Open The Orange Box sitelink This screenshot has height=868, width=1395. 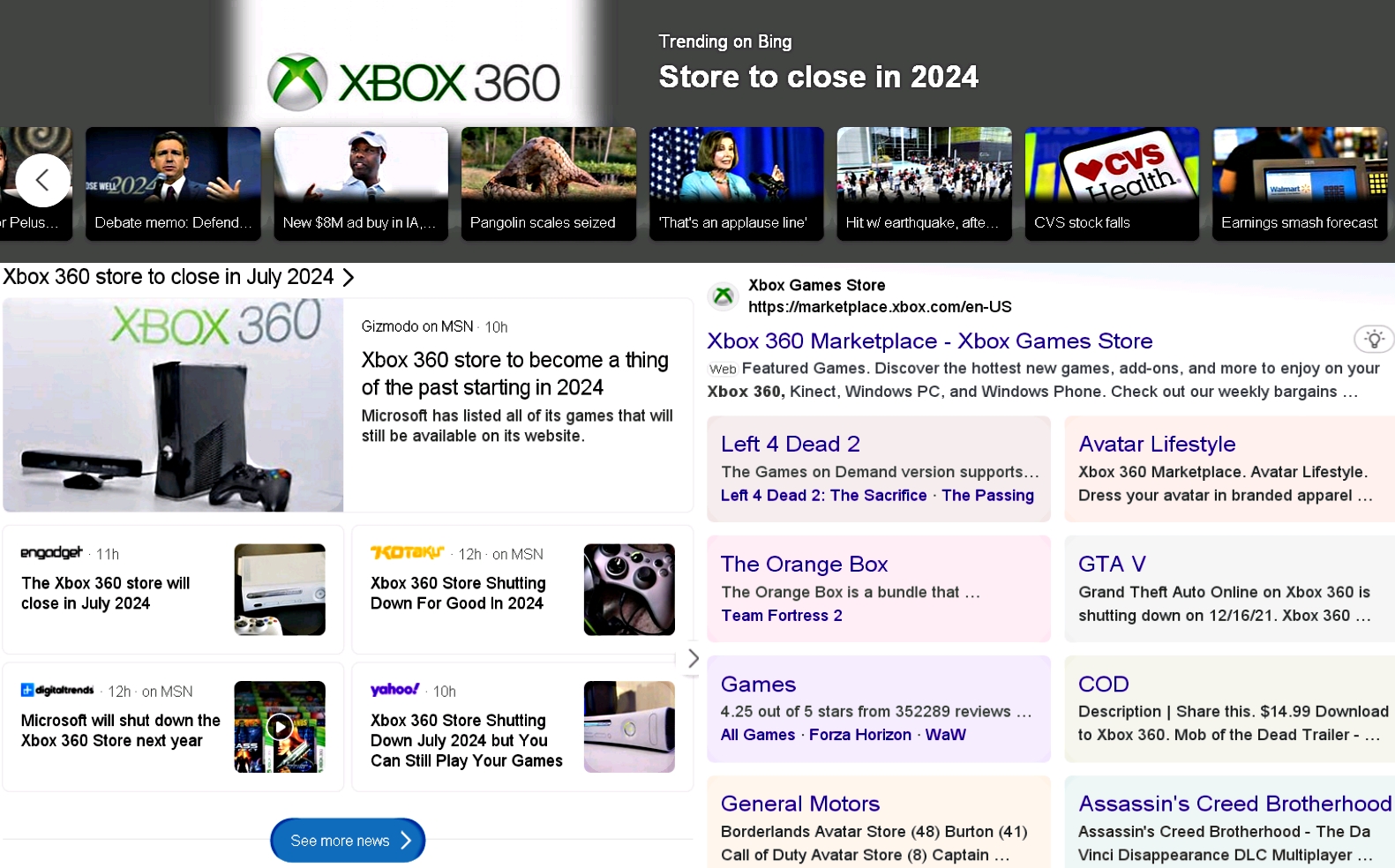[804, 564]
